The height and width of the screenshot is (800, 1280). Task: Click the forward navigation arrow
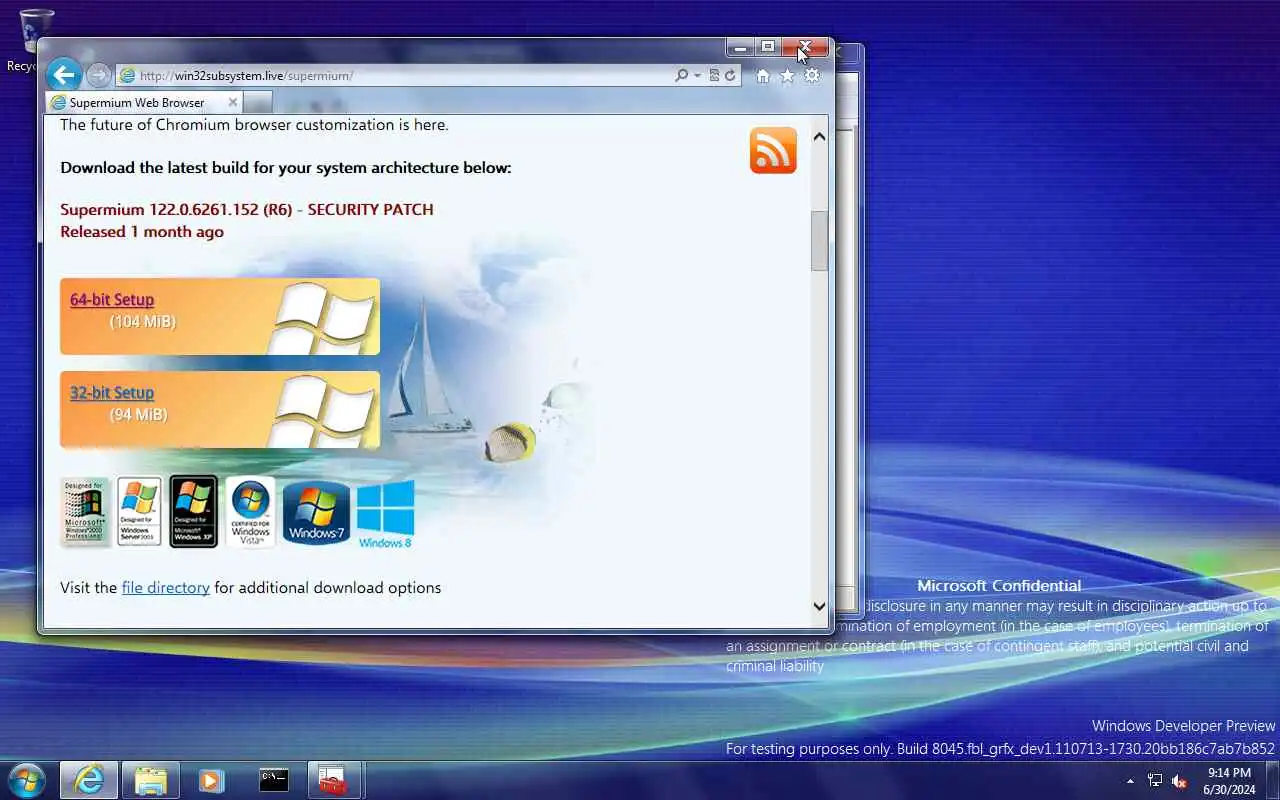(98, 75)
